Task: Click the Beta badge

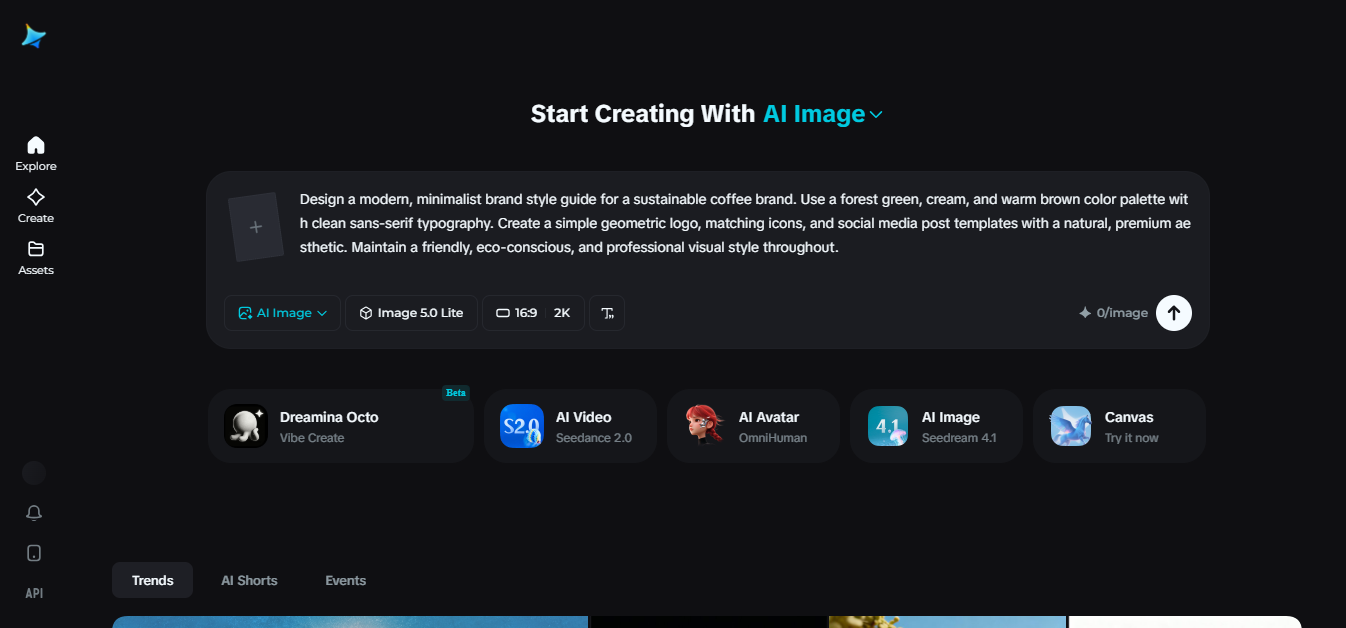Action: pos(456,393)
